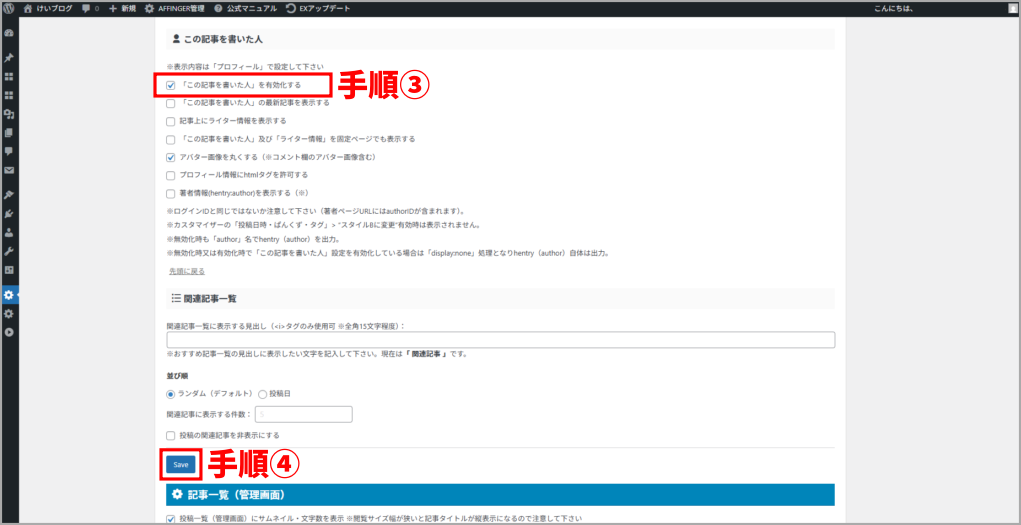This screenshot has width=1021, height=525.
Task: Open 公式マニュアル in the admin bar
Action: [245, 8]
